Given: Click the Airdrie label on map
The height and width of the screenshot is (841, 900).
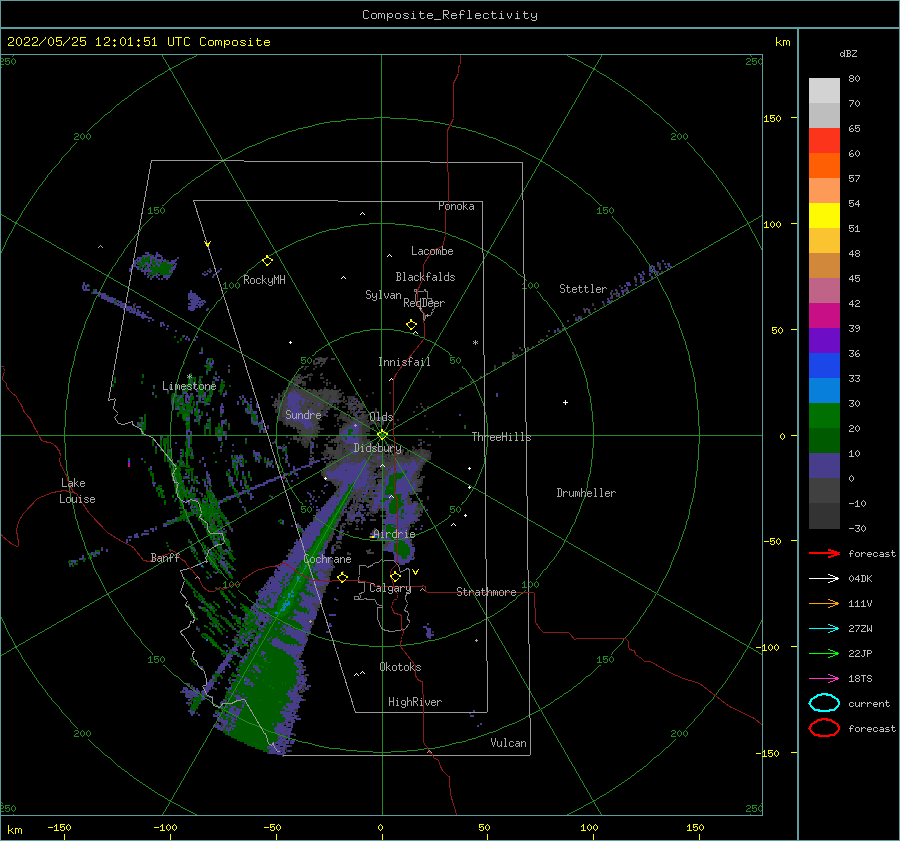Looking at the screenshot, I should (x=394, y=534).
